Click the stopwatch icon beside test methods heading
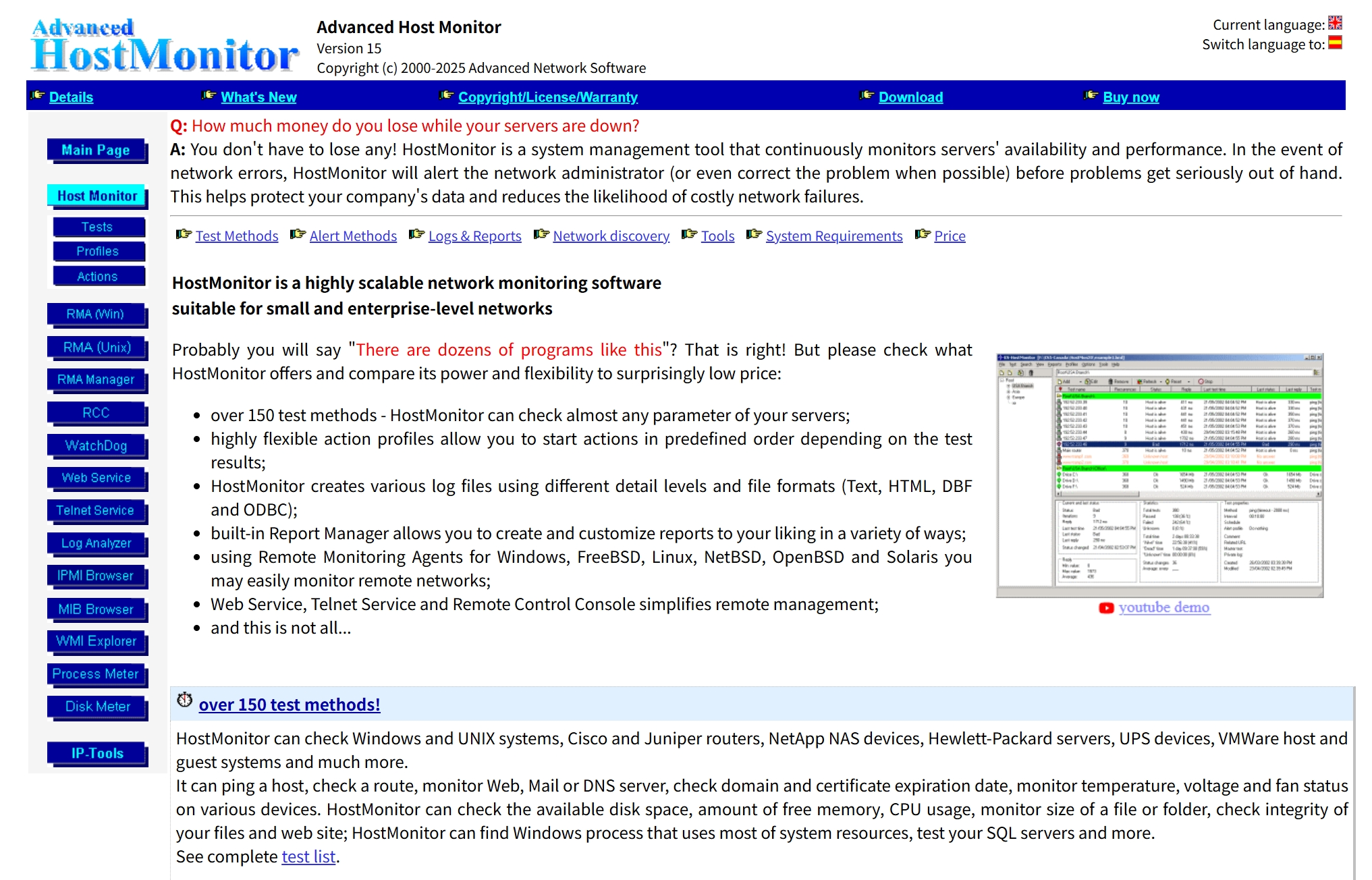Screen dimensions: 1372x880 click(184, 700)
